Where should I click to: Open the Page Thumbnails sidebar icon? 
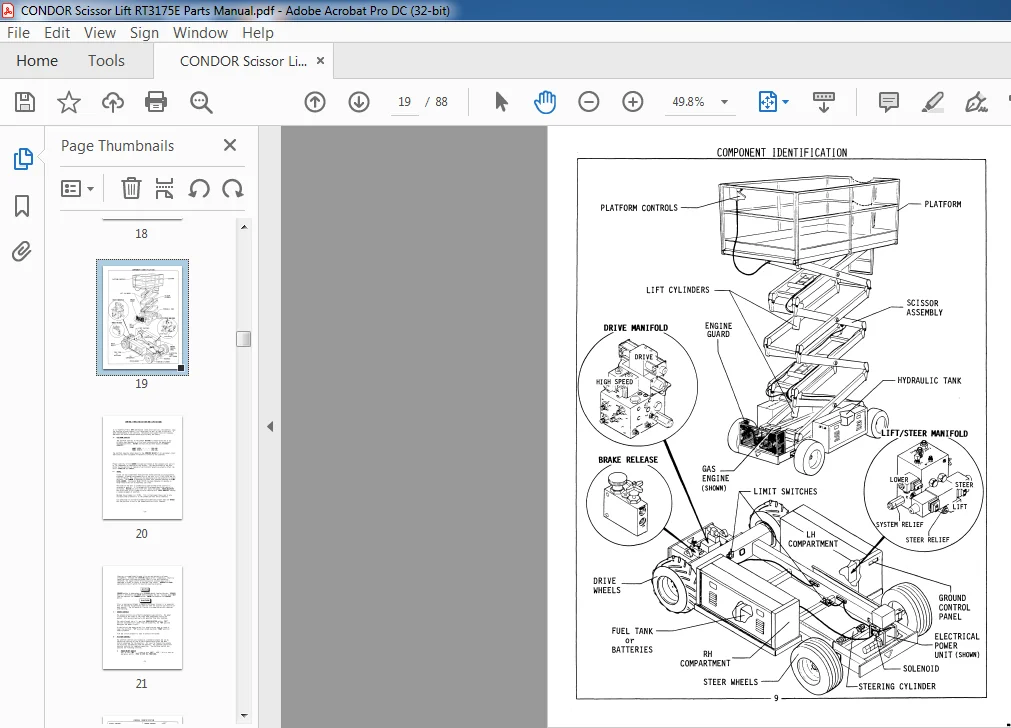(x=23, y=159)
